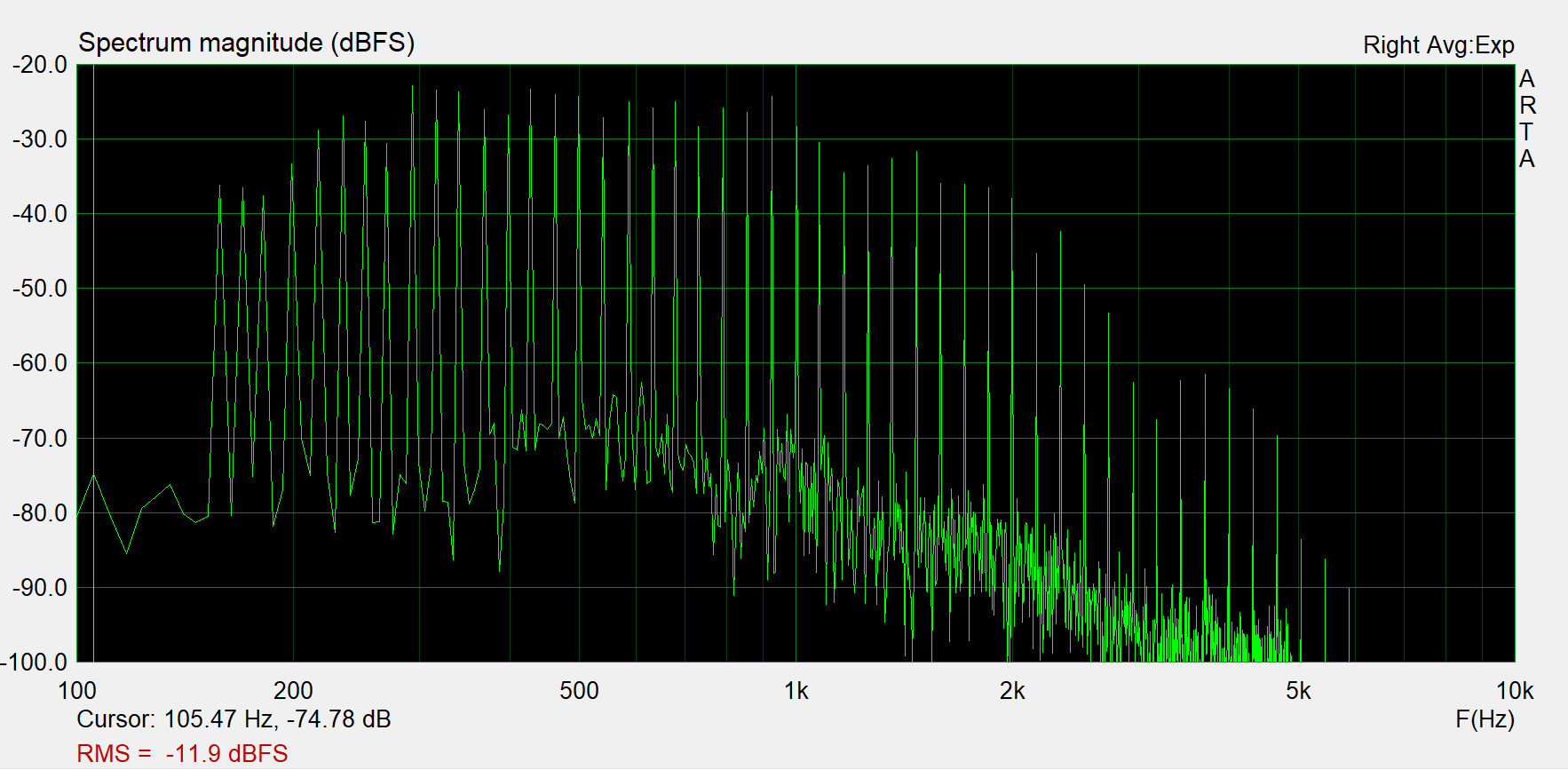Click the '100' frequency axis label
1568x770 pixels.
click(77, 691)
